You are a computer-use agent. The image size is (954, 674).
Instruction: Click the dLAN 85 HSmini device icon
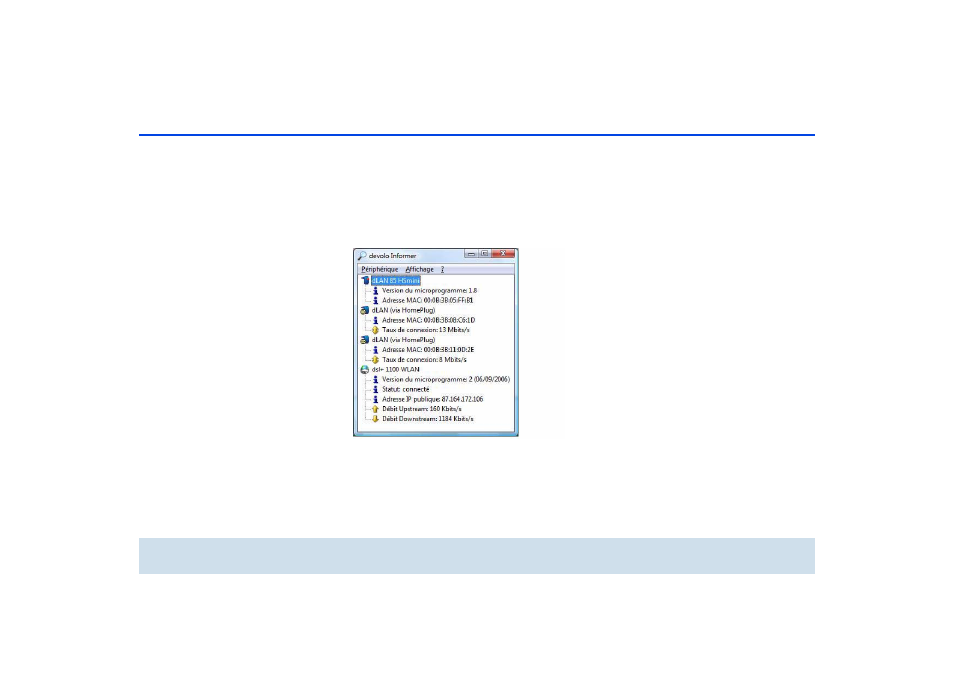pyautogui.click(x=365, y=280)
